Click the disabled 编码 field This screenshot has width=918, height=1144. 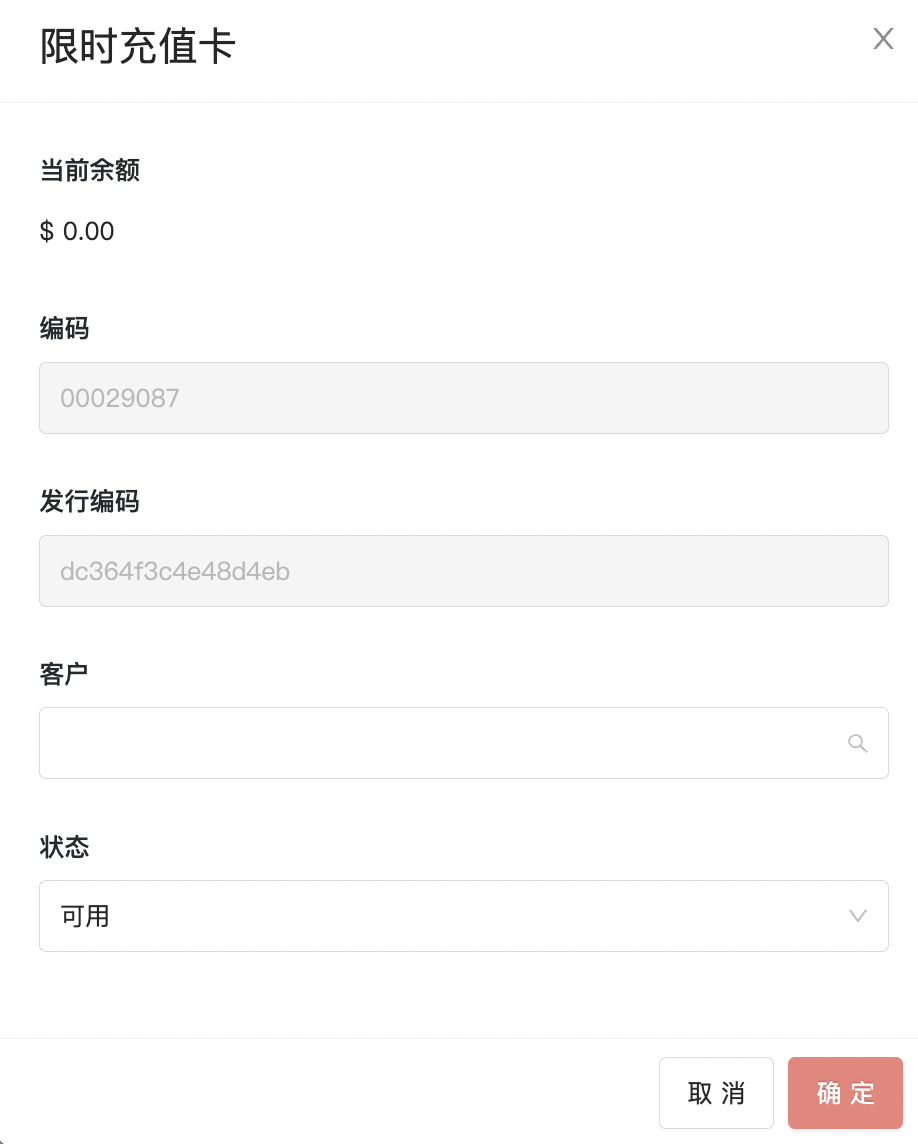coord(463,398)
